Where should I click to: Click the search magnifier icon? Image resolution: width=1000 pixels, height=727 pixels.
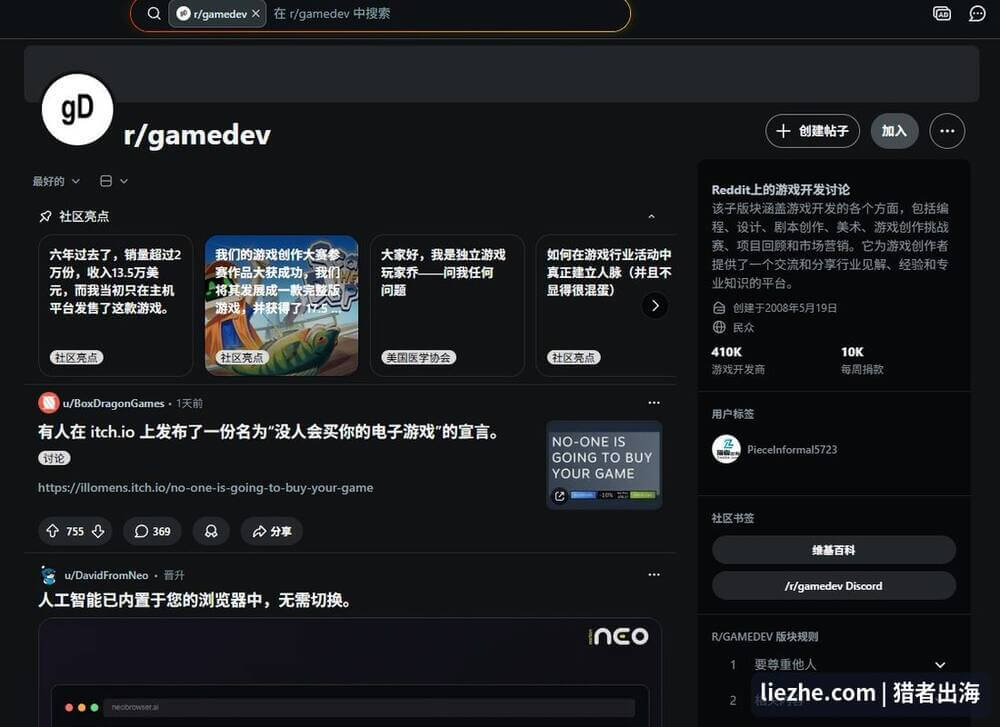(x=154, y=13)
